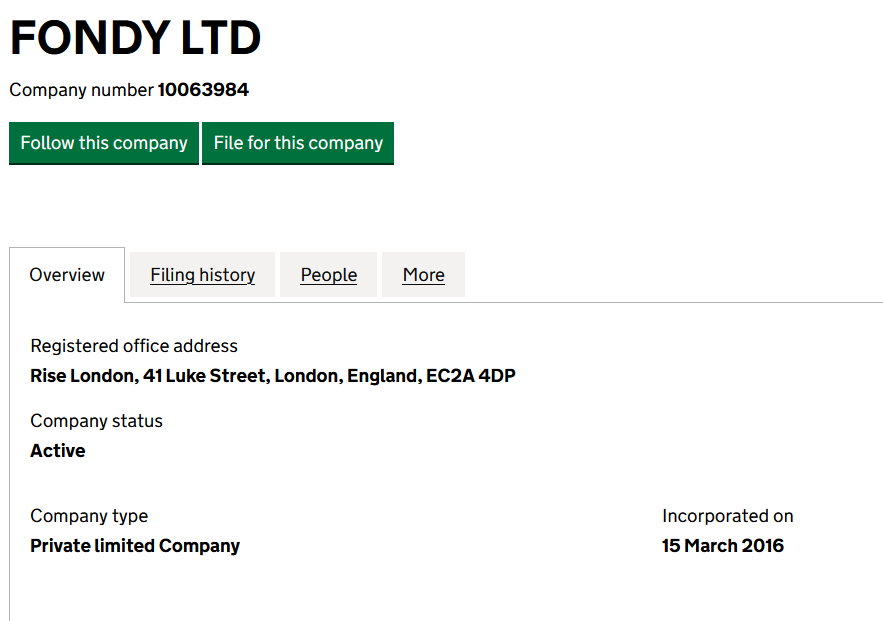Open the Filing history tab

coord(203,275)
